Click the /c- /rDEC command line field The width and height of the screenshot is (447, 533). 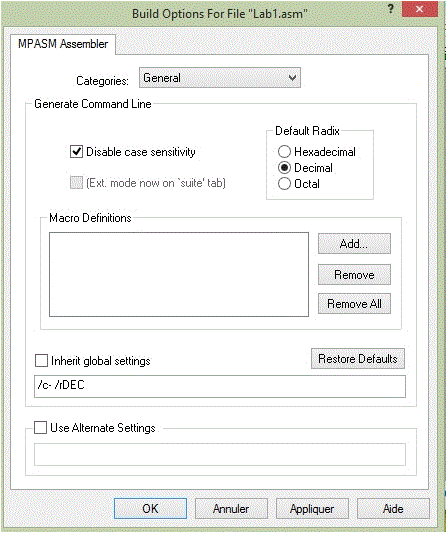pyautogui.click(x=220, y=386)
